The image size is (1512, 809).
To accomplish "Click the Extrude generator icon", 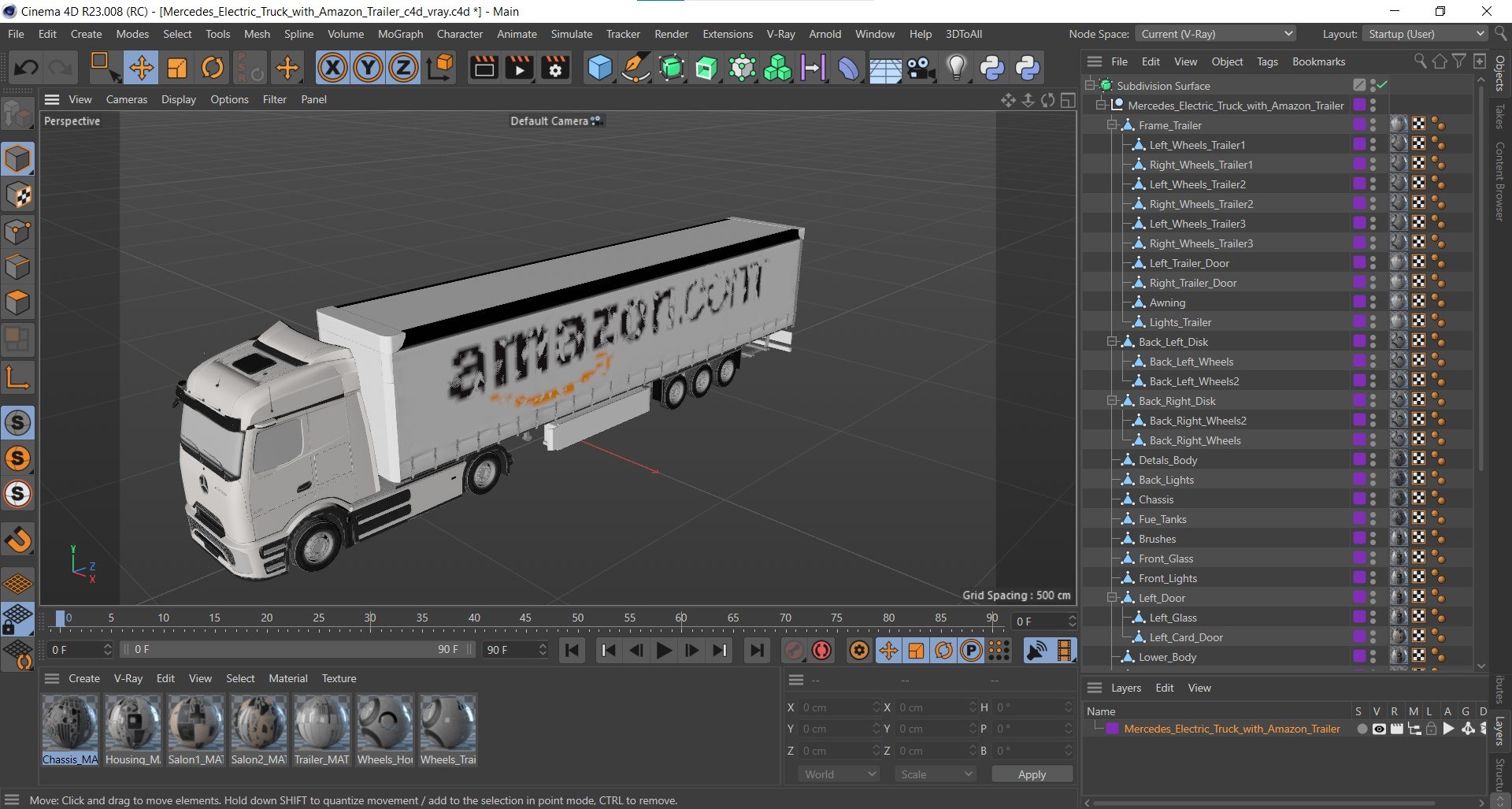I will (706, 68).
